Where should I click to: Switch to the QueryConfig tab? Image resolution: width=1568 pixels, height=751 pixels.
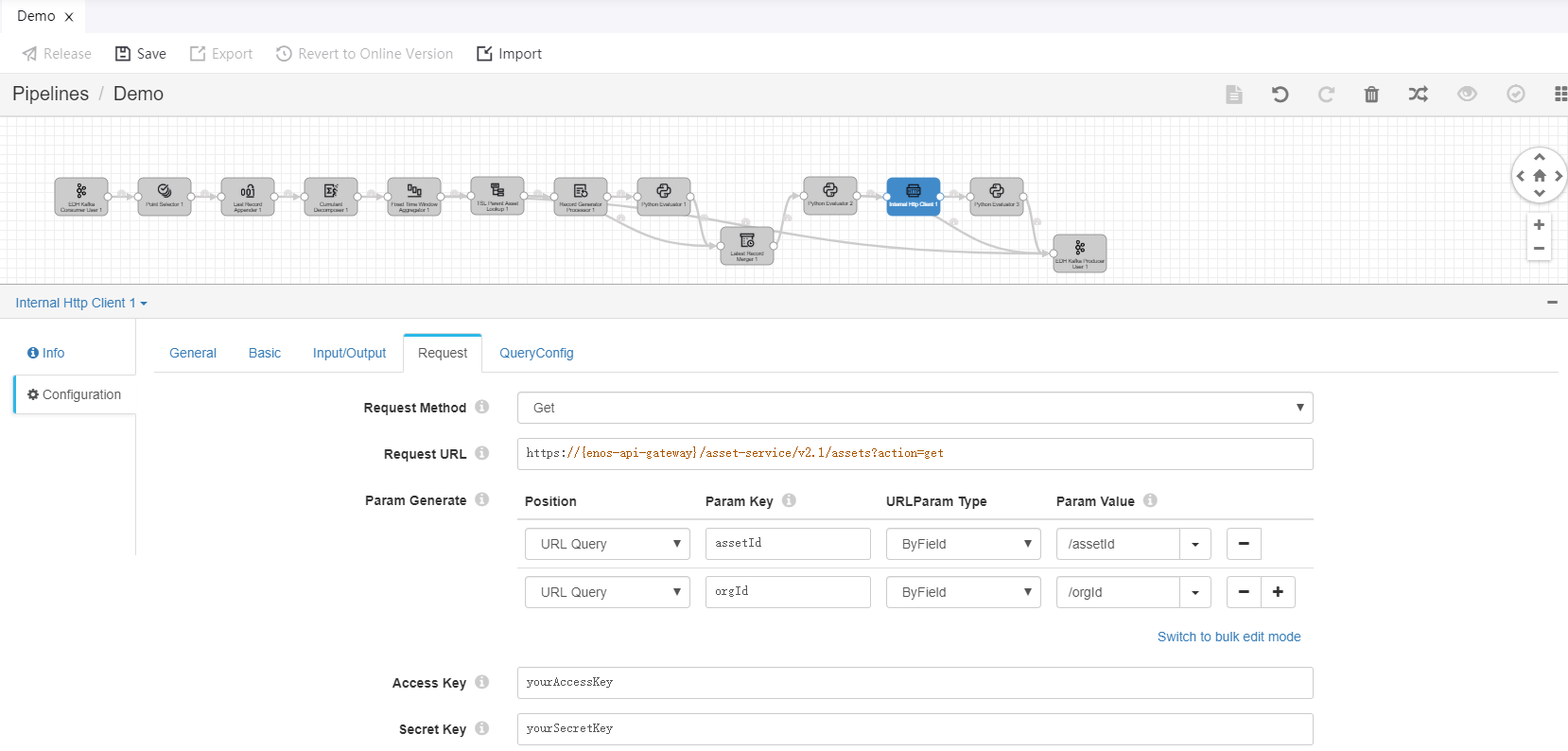pos(536,353)
